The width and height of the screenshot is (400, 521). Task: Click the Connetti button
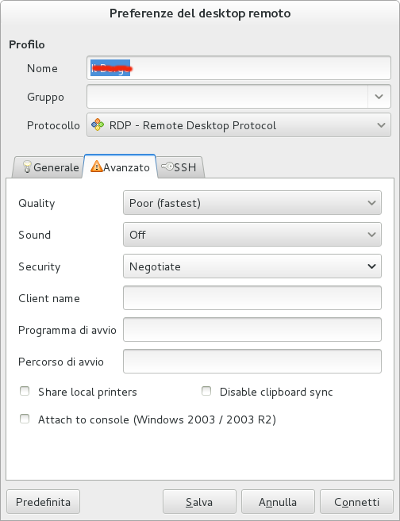[x=357, y=502]
